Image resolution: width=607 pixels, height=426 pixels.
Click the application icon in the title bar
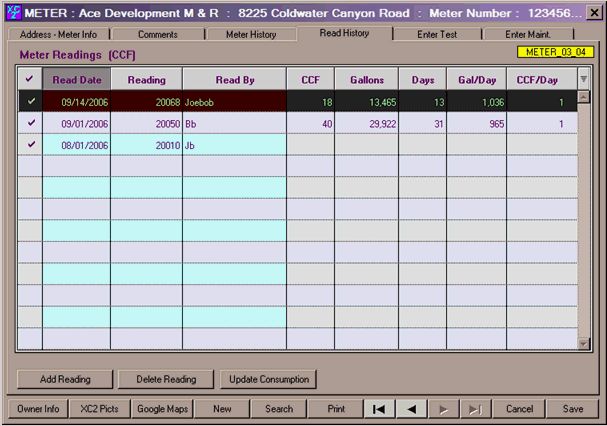[12, 12]
